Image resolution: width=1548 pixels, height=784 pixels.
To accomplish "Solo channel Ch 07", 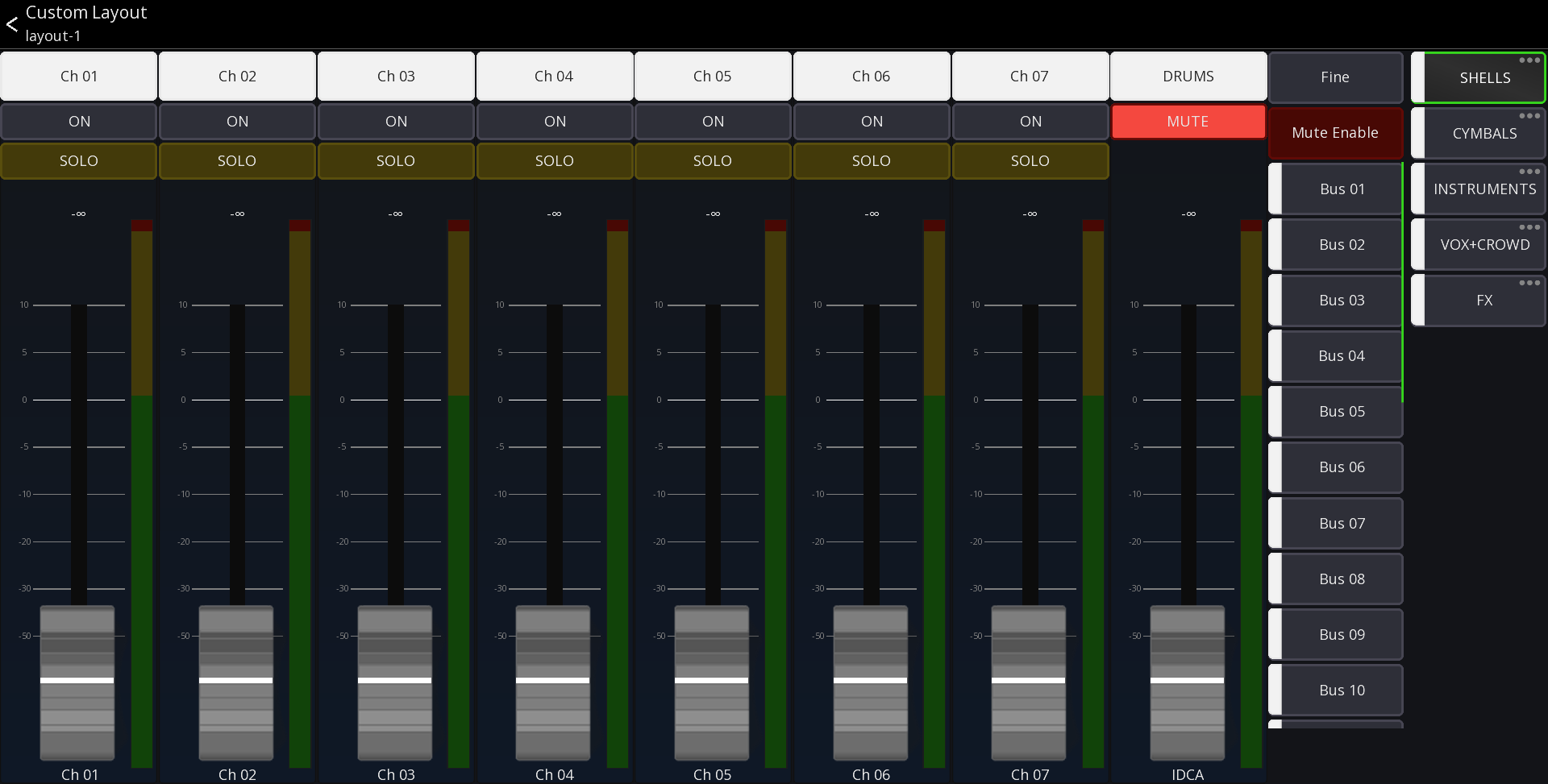I will [1030, 161].
